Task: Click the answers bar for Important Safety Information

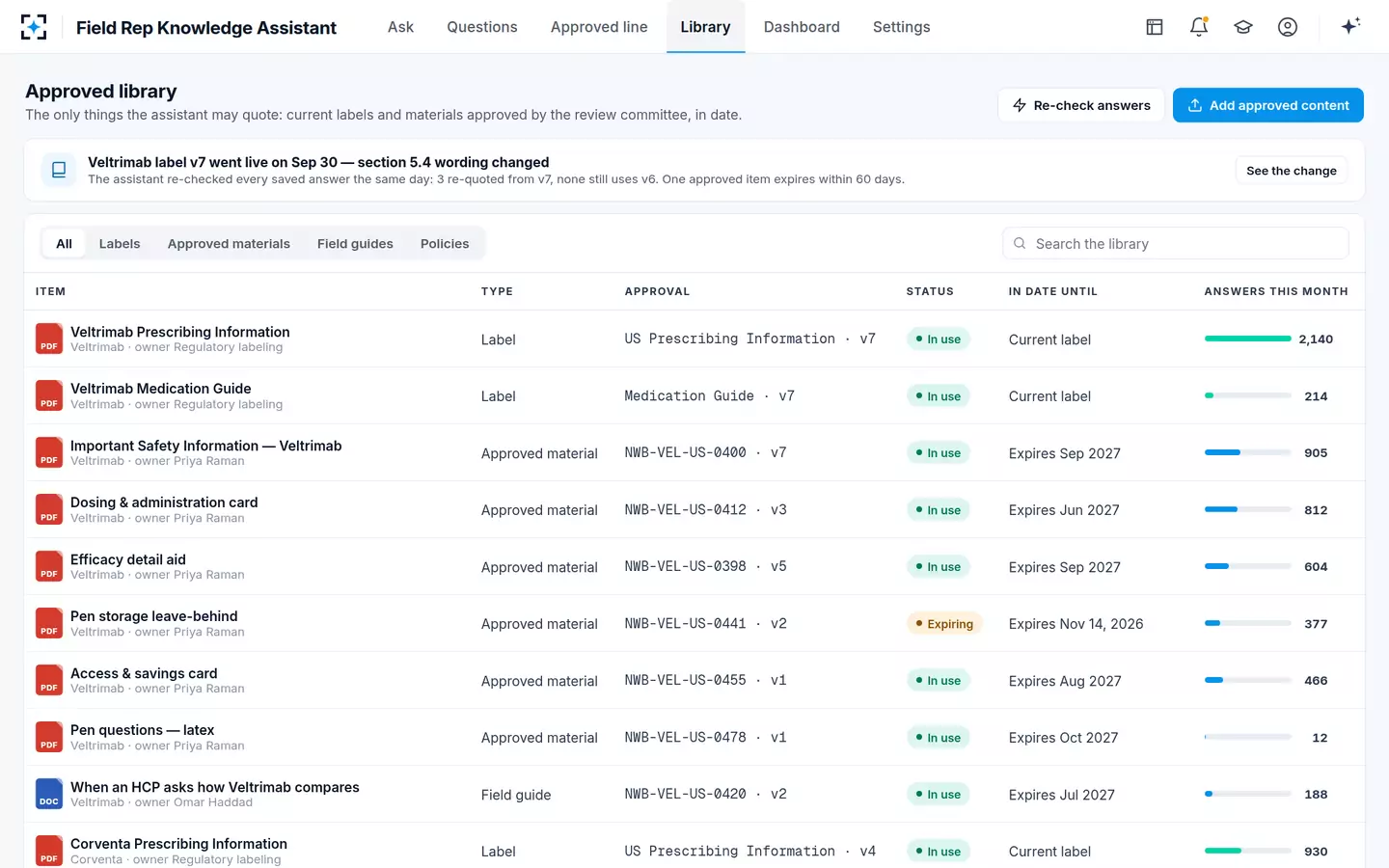Action: 1248,452
